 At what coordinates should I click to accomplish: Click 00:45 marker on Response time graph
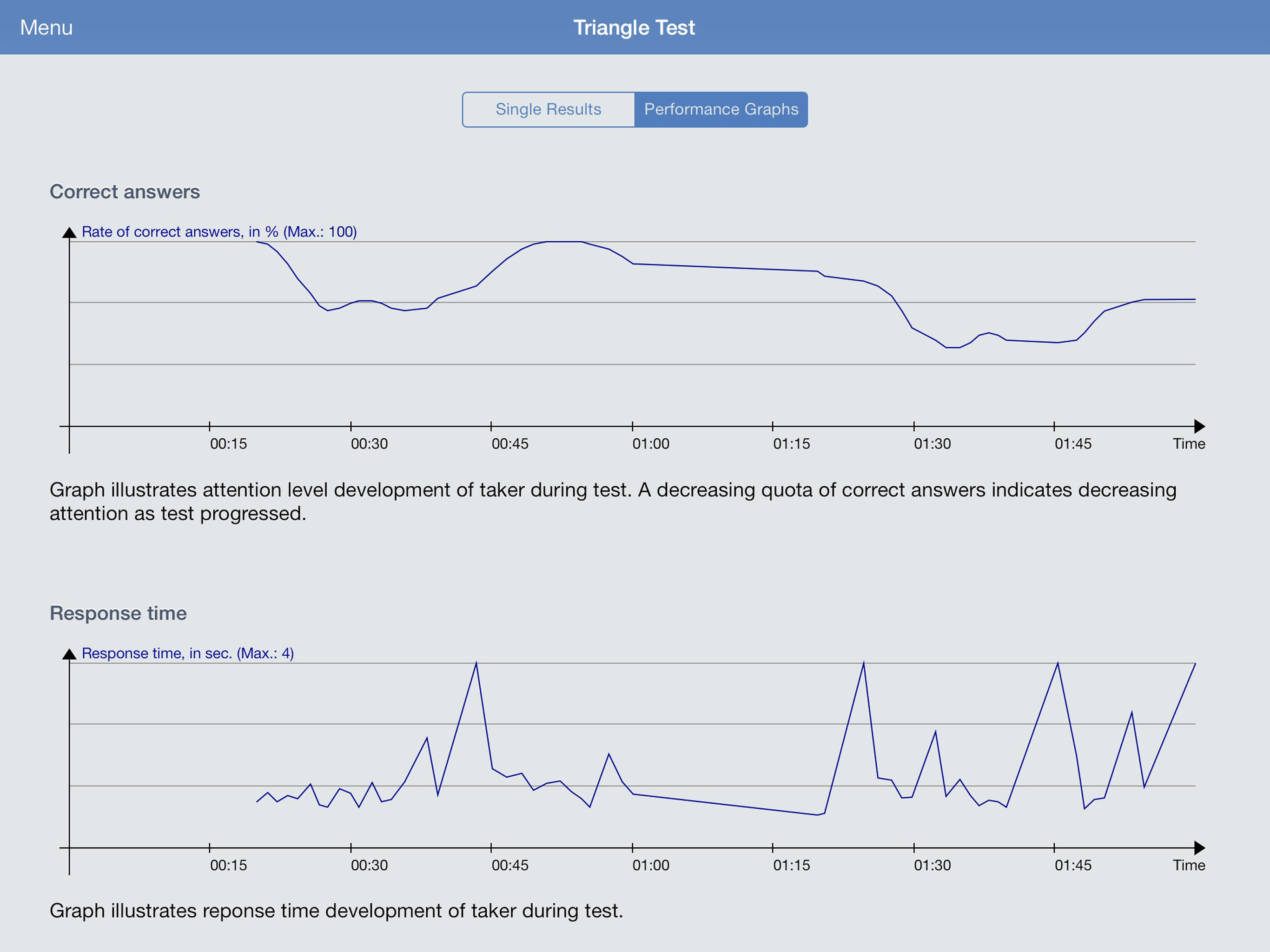[x=509, y=865]
